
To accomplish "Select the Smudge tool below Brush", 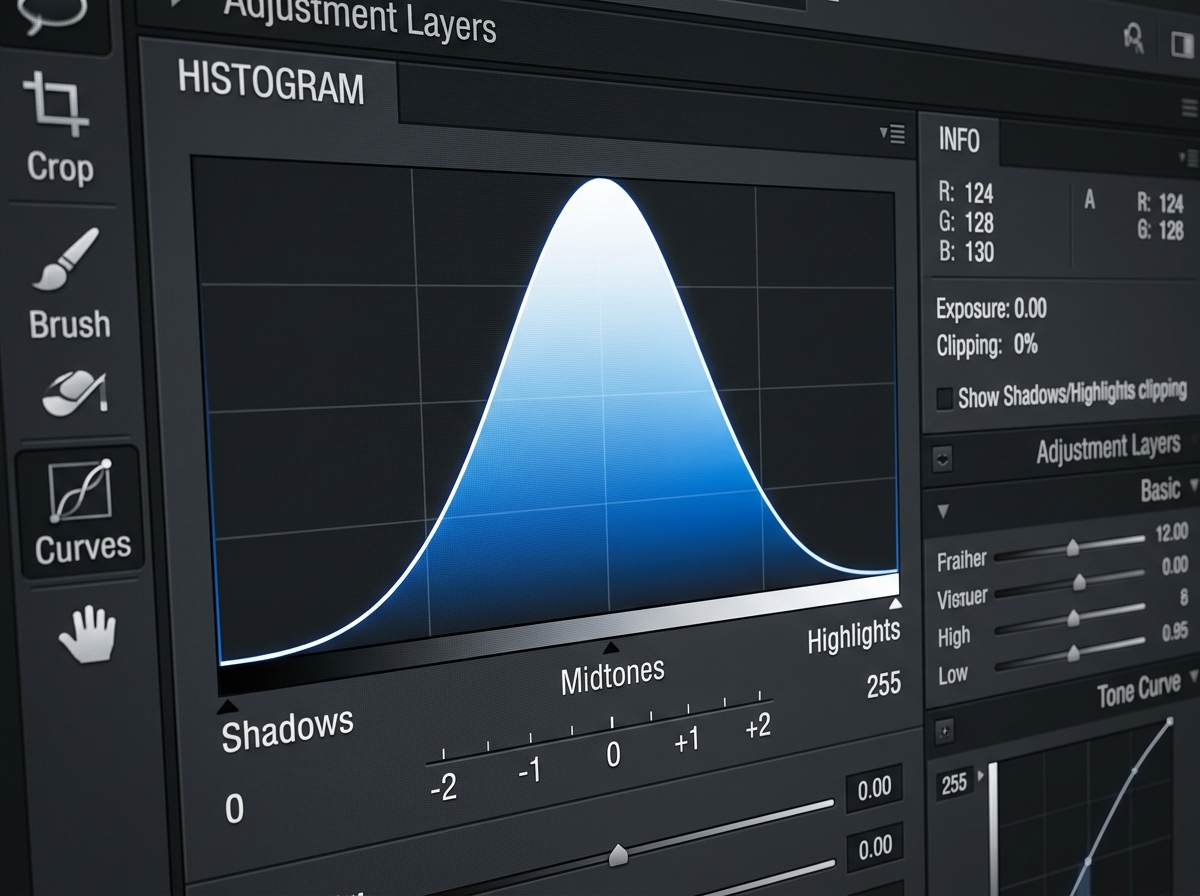I will click(x=72, y=390).
